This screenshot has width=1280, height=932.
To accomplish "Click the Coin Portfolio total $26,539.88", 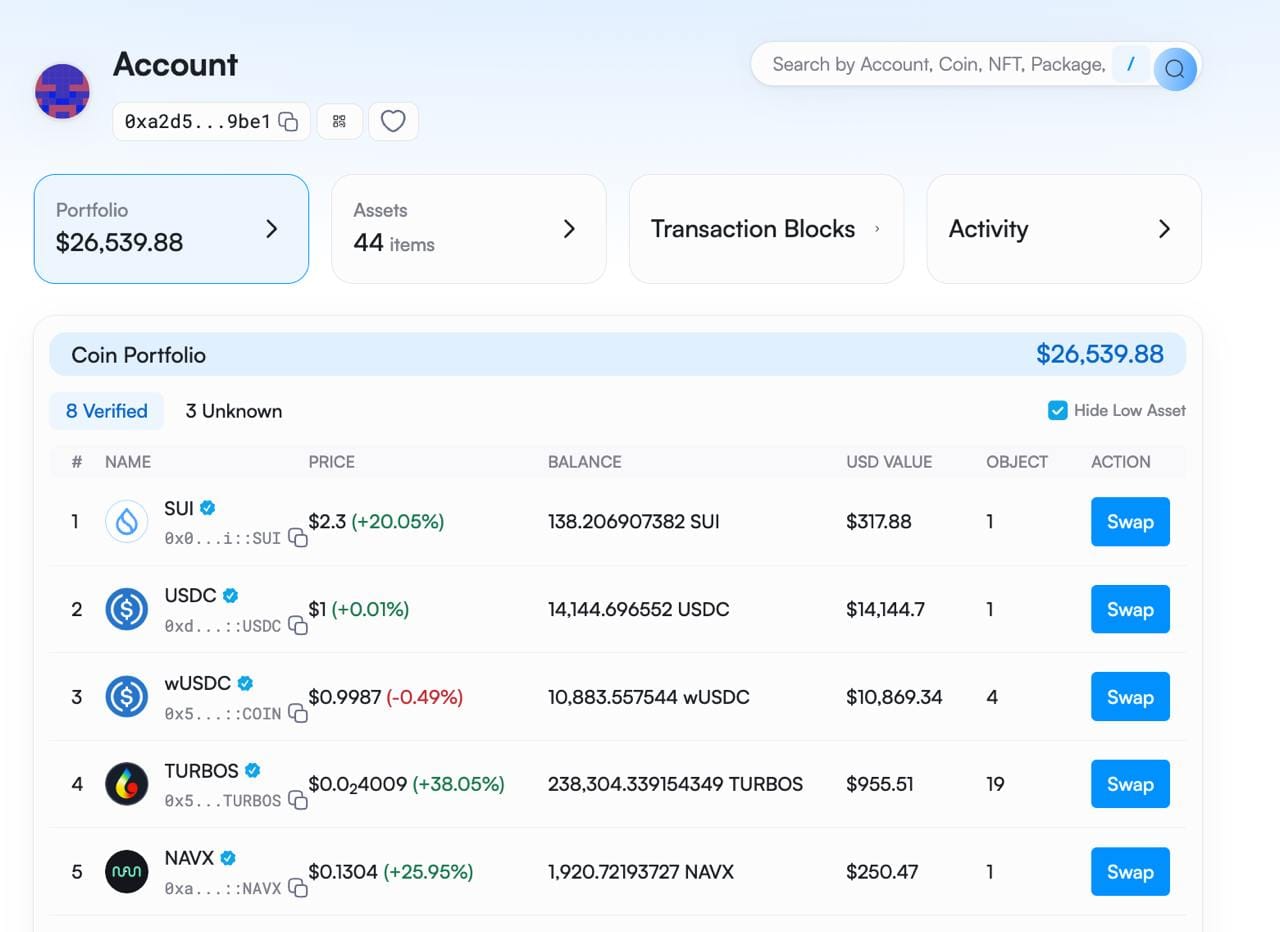I will 1100,354.
